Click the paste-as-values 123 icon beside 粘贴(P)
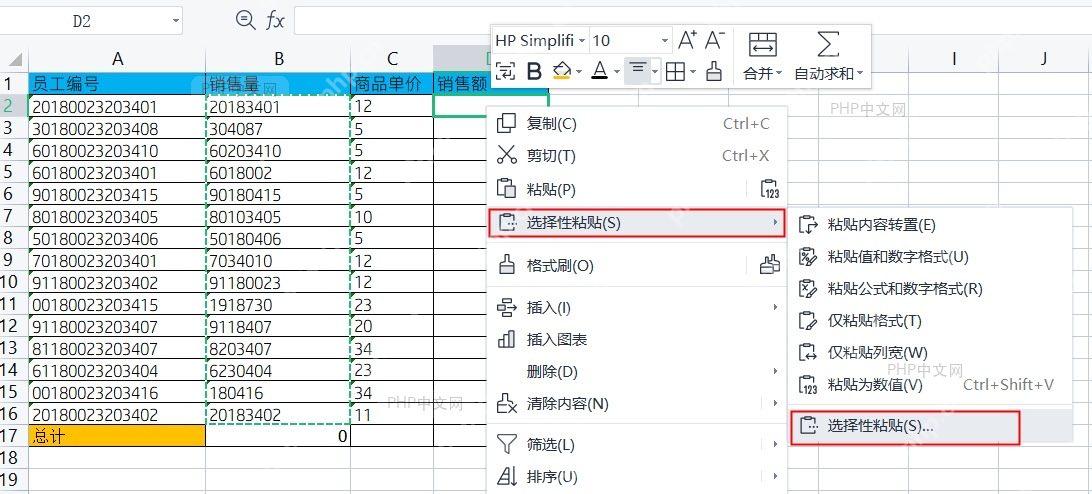Image resolution: width=1092 pixels, height=494 pixels. point(770,190)
